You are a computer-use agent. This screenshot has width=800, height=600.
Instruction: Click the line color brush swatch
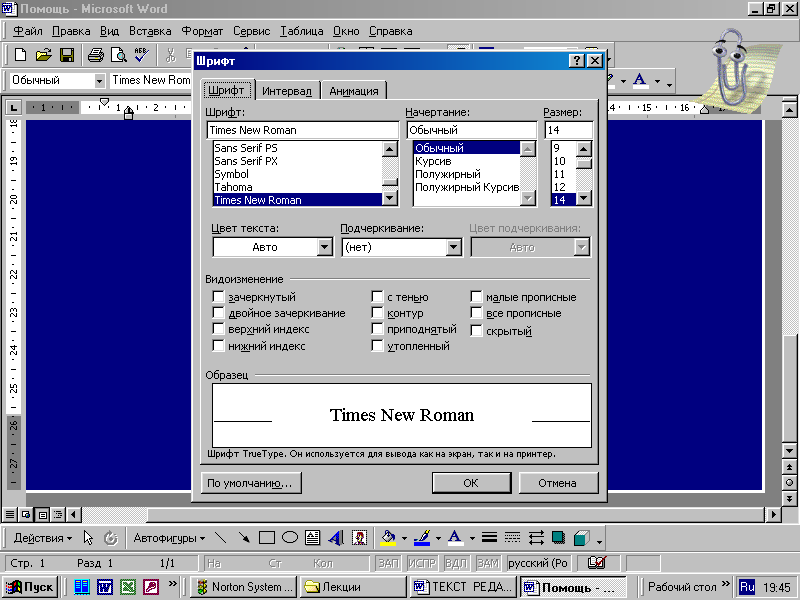coord(422,538)
